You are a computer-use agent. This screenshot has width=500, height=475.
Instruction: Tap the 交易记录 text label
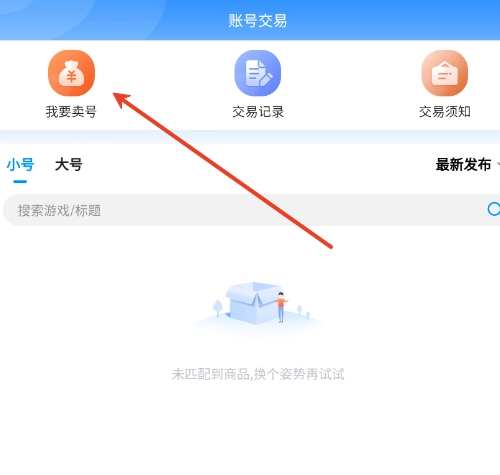click(x=258, y=112)
